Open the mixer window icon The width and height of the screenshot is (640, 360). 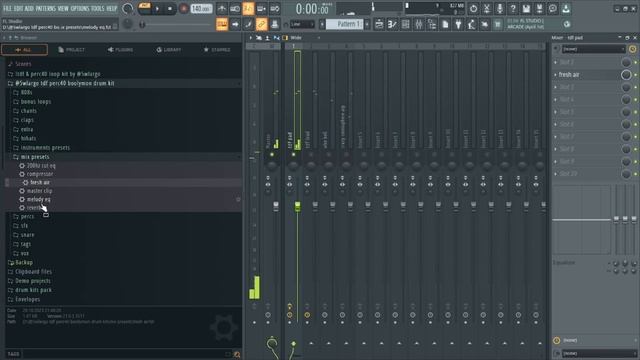click(419, 24)
